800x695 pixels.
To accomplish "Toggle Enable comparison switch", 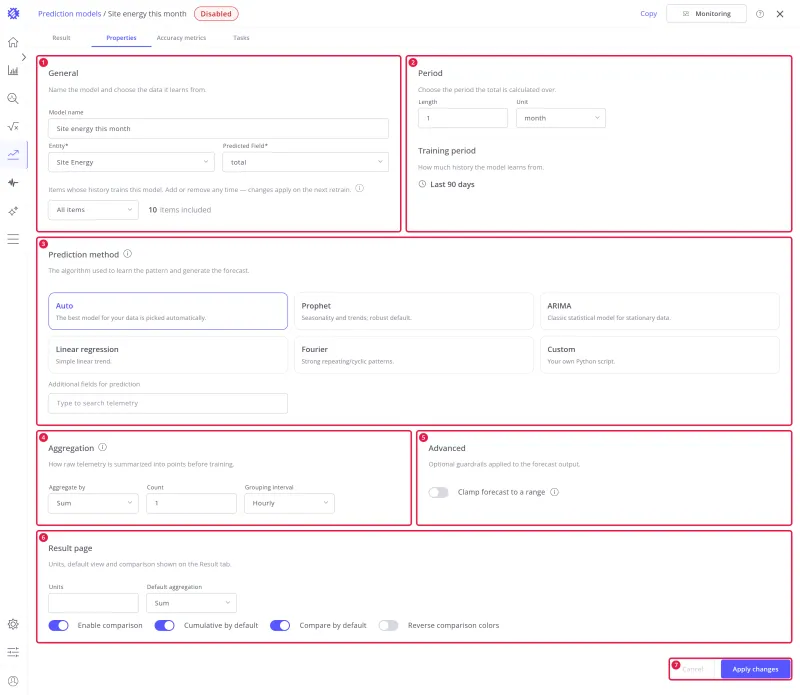I will click(x=59, y=626).
